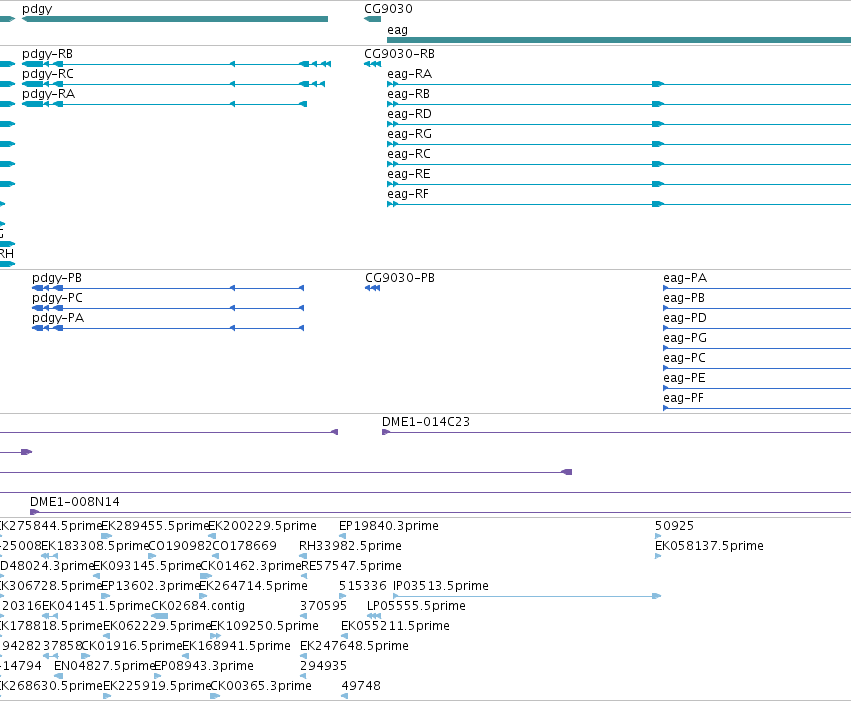Select the RE57547.5prime EST label
This screenshot has width=851, height=701.
point(351,566)
